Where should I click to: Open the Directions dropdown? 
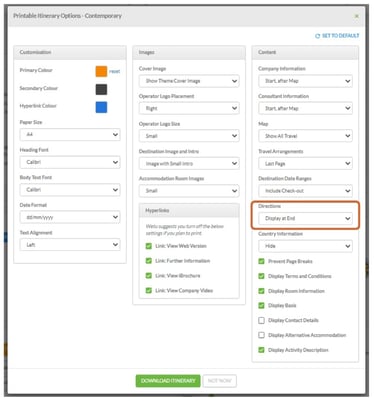tap(305, 219)
